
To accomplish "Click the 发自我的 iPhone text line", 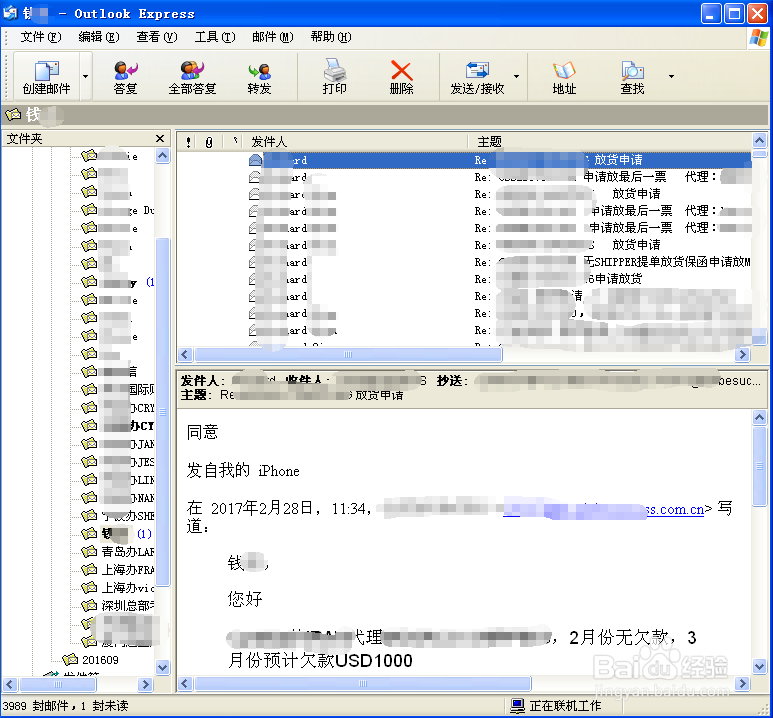I will 243,470.
